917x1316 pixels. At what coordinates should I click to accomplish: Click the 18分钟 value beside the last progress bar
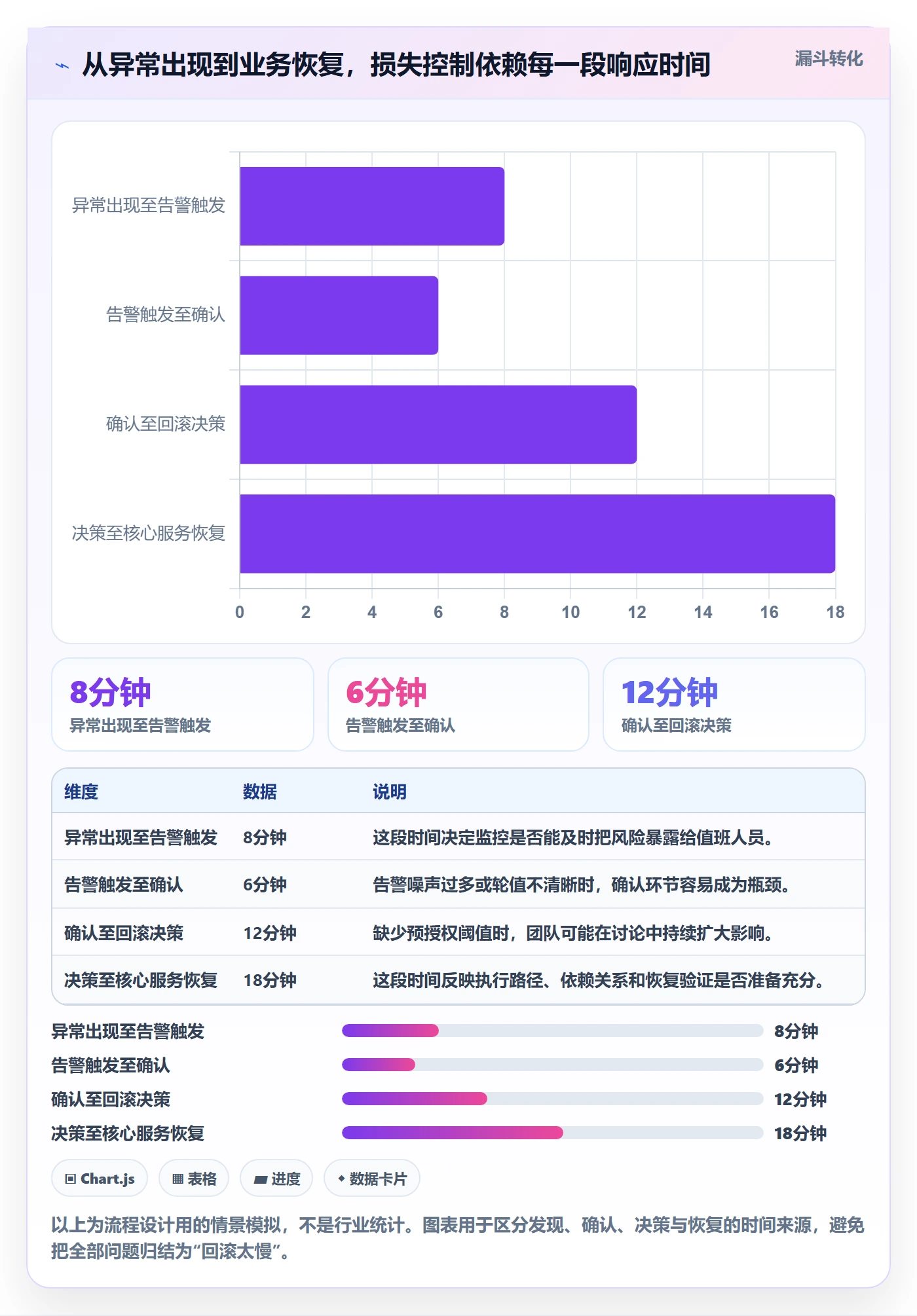(800, 1133)
